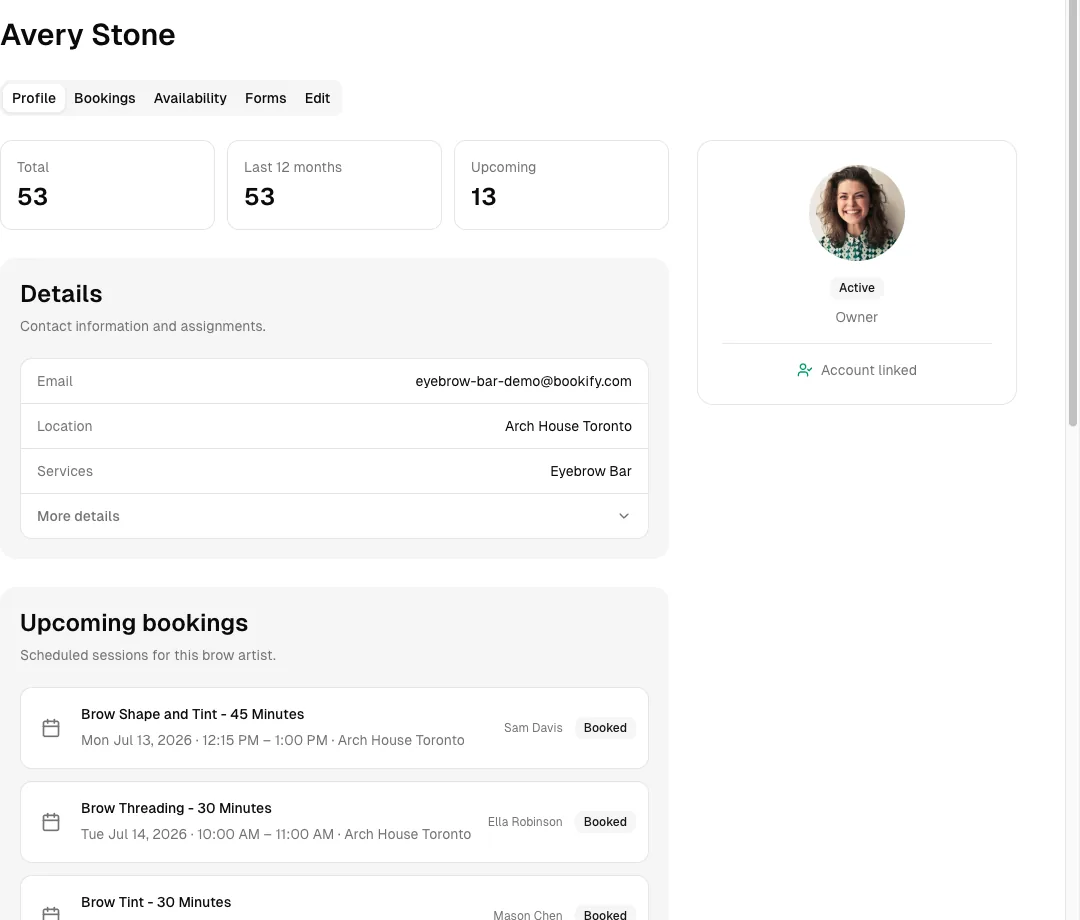Click the Avery Stone page heading

(88, 35)
